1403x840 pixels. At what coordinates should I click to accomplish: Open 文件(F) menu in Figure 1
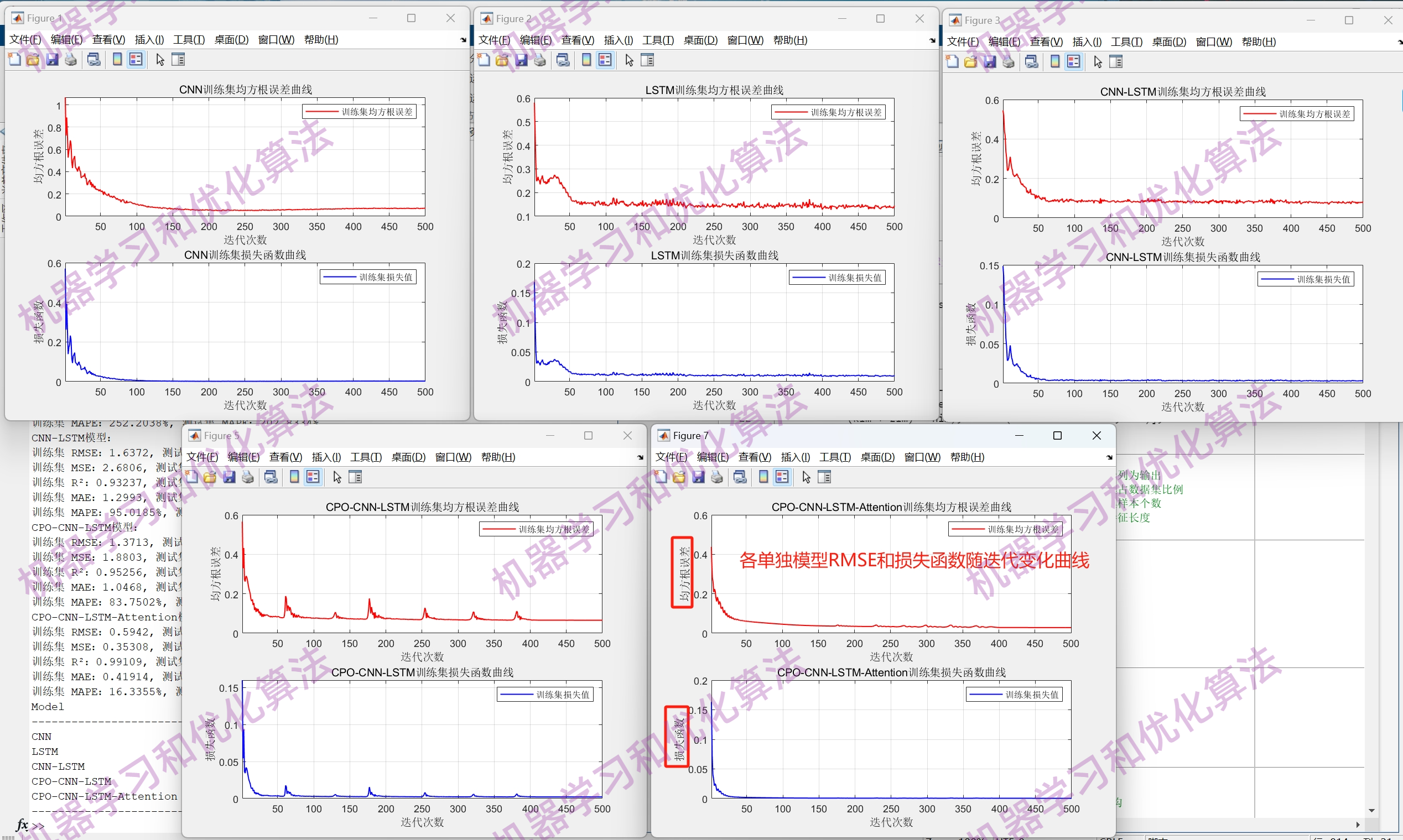25,40
